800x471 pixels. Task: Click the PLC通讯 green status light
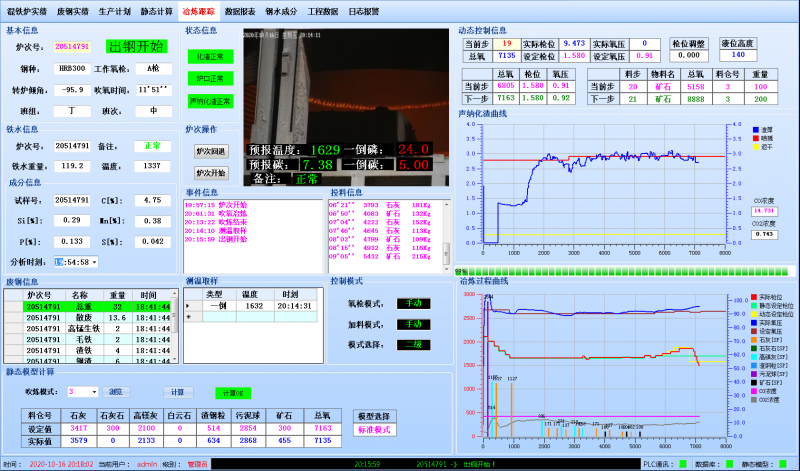tap(680, 464)
